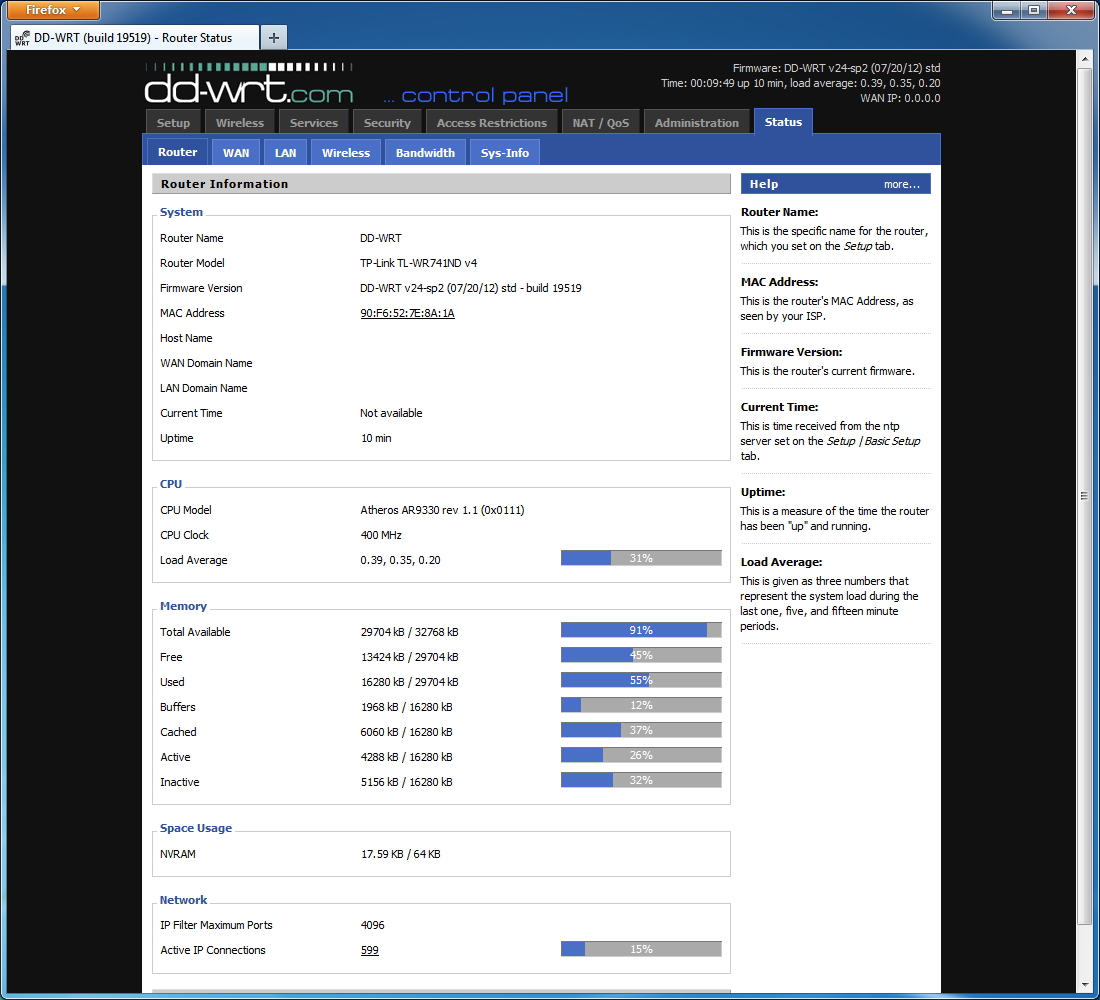Image resolution: width=1100 pixels, height=1000 pixels.
Task: Click the Used memory 55% bar
Action: (641, 680)
